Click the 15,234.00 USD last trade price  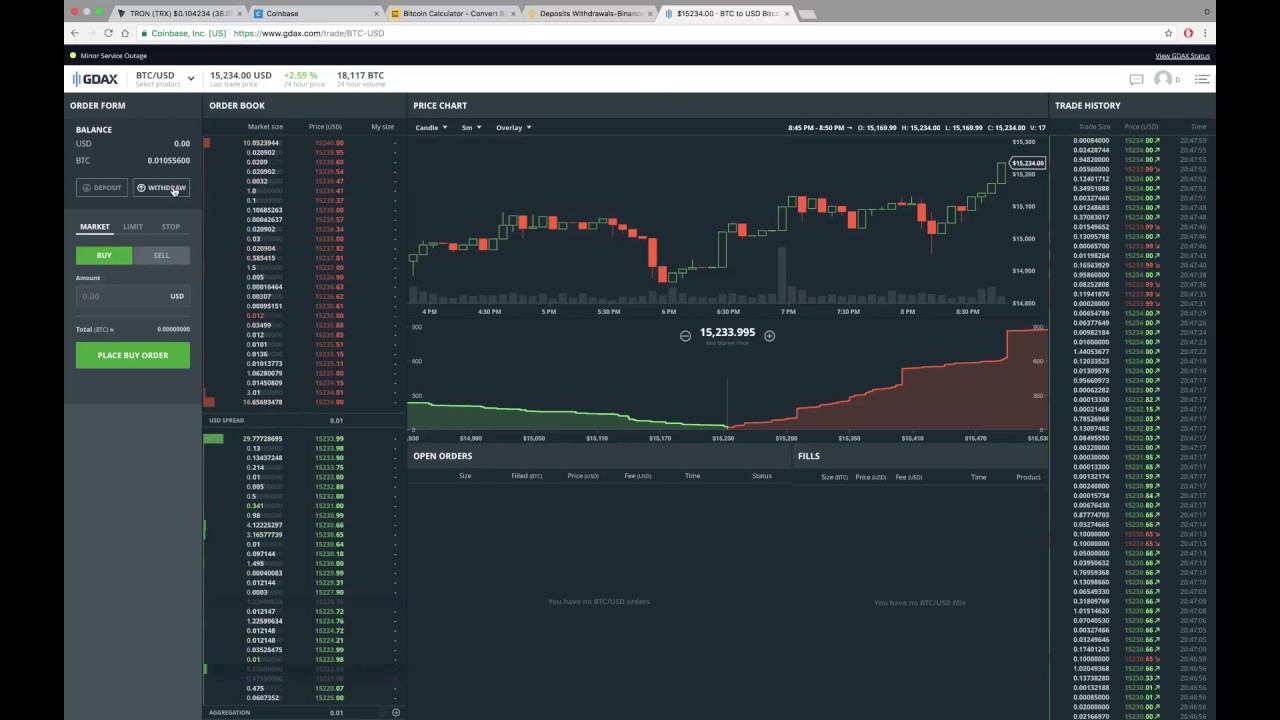tap(240, 75)
